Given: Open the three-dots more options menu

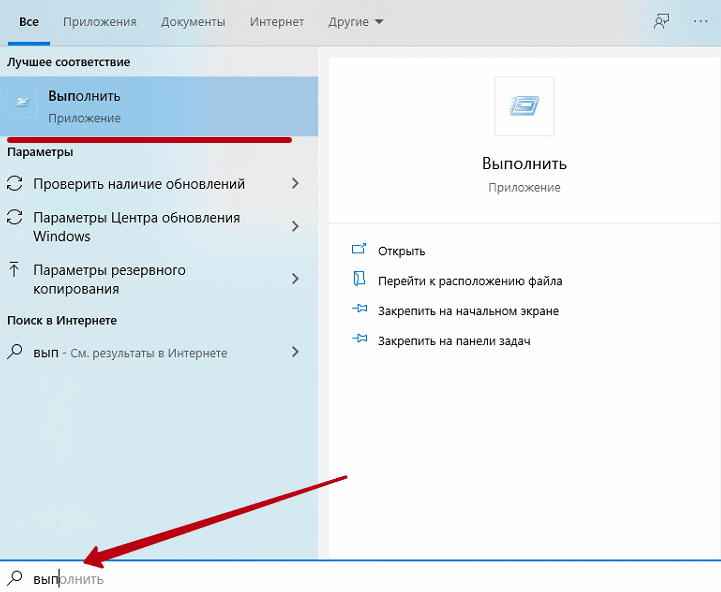Looking at the screenshot, I should [x=699, y=21].
